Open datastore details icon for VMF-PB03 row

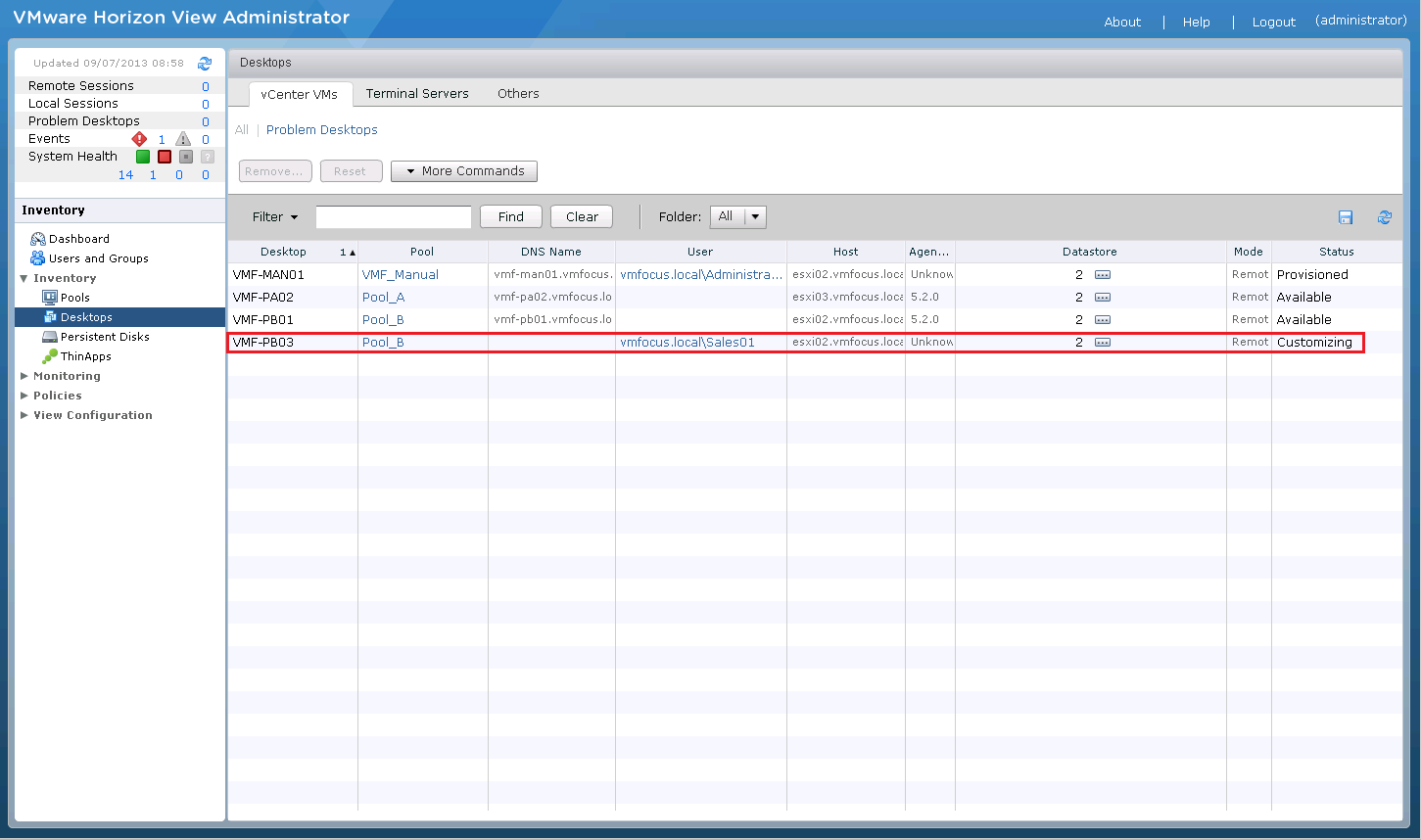pyautogui.click(x=1103, y=343)
